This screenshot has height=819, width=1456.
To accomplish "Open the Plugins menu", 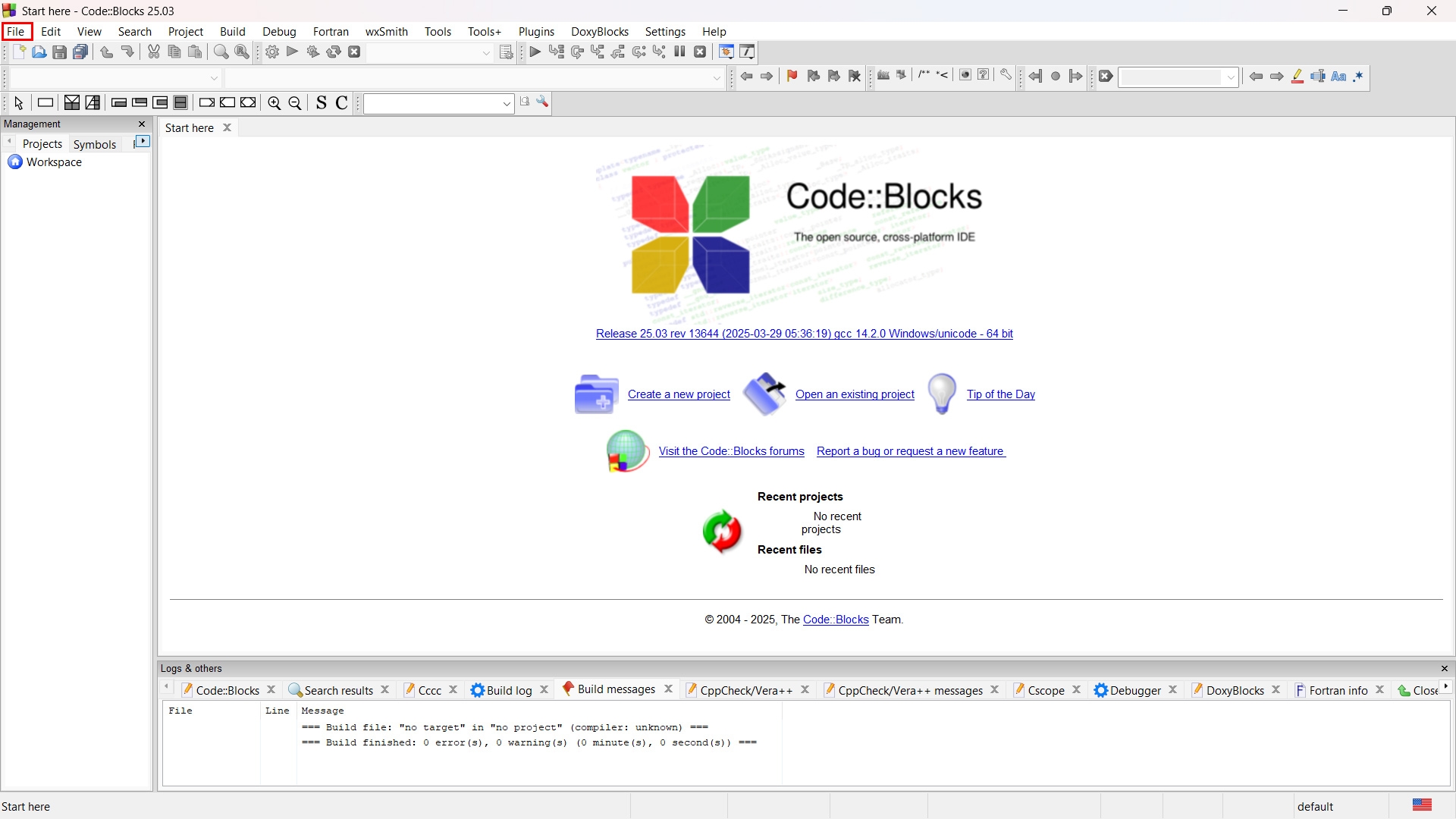I will (x=536, y=32).
